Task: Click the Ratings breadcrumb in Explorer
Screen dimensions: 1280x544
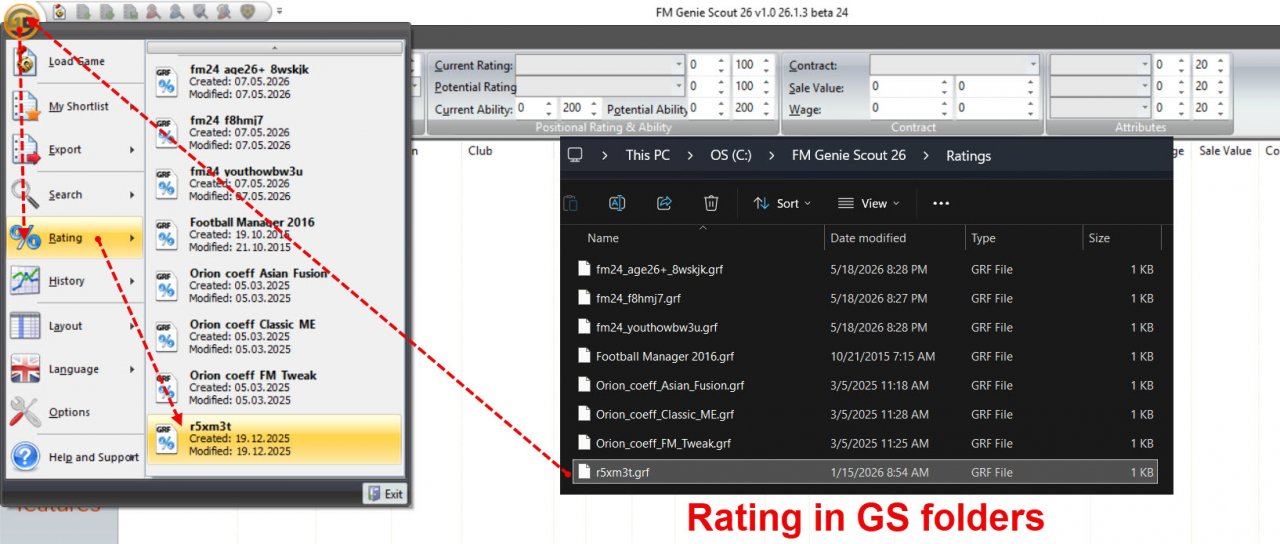Action: click(969, 156)
